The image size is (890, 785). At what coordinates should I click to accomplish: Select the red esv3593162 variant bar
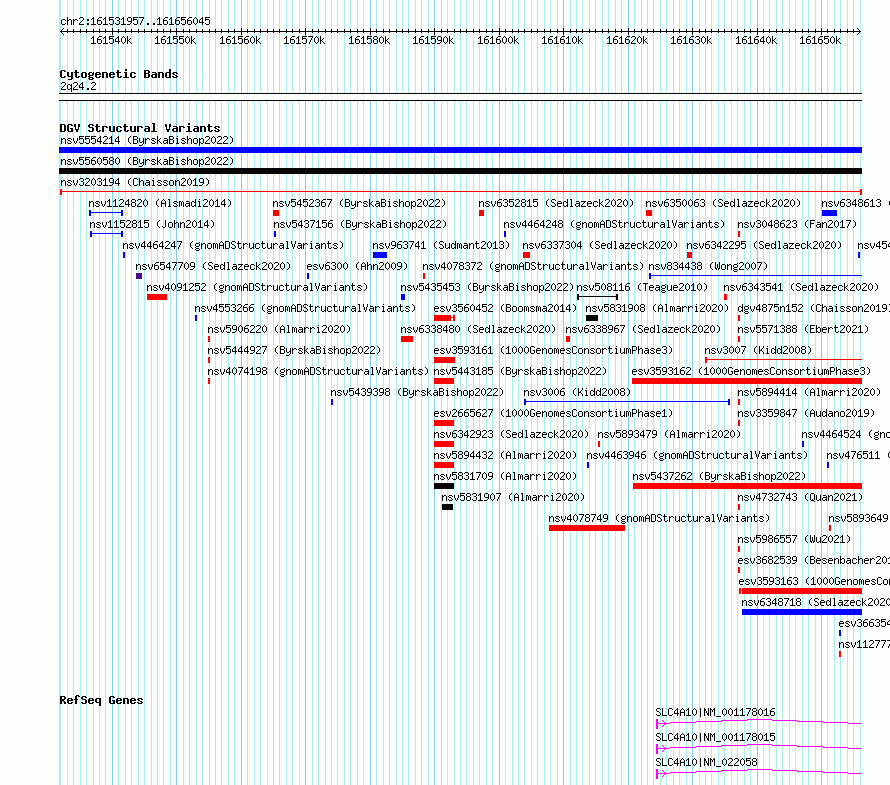point(747,381)
